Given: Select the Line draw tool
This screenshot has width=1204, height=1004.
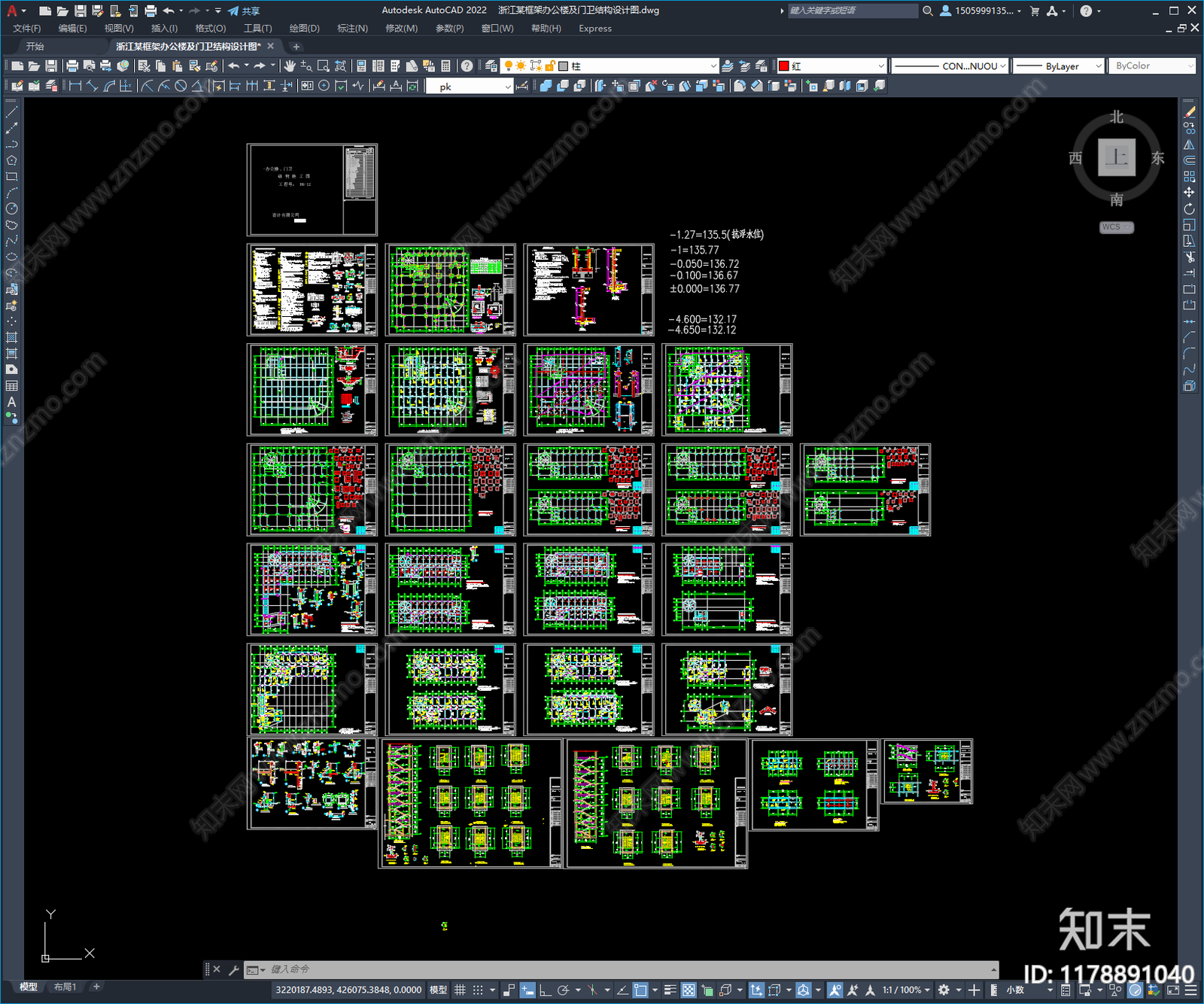Looking at the screenshot, I should coord(11,112).
